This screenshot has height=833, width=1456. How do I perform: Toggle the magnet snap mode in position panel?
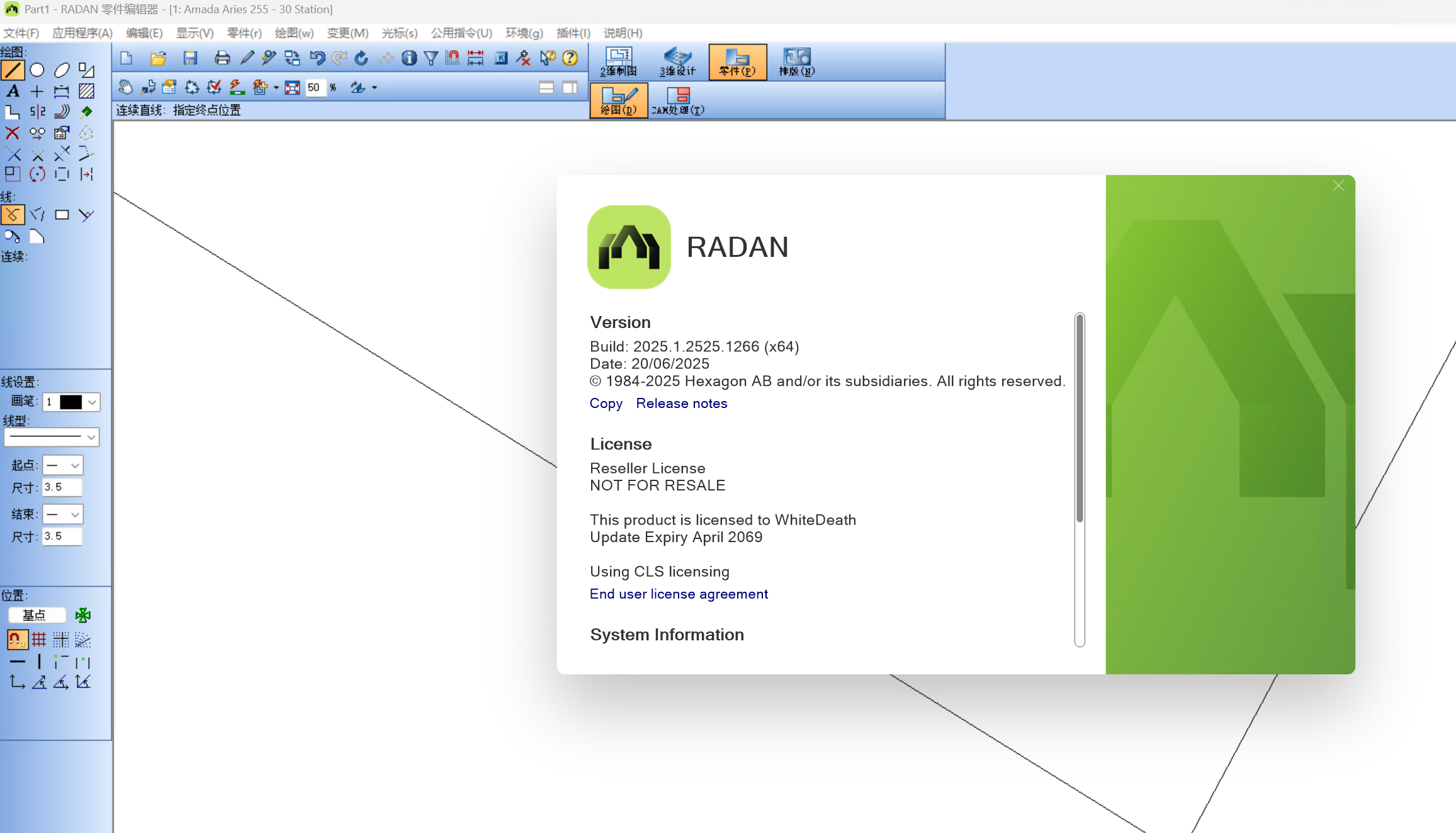pos(16,640)
